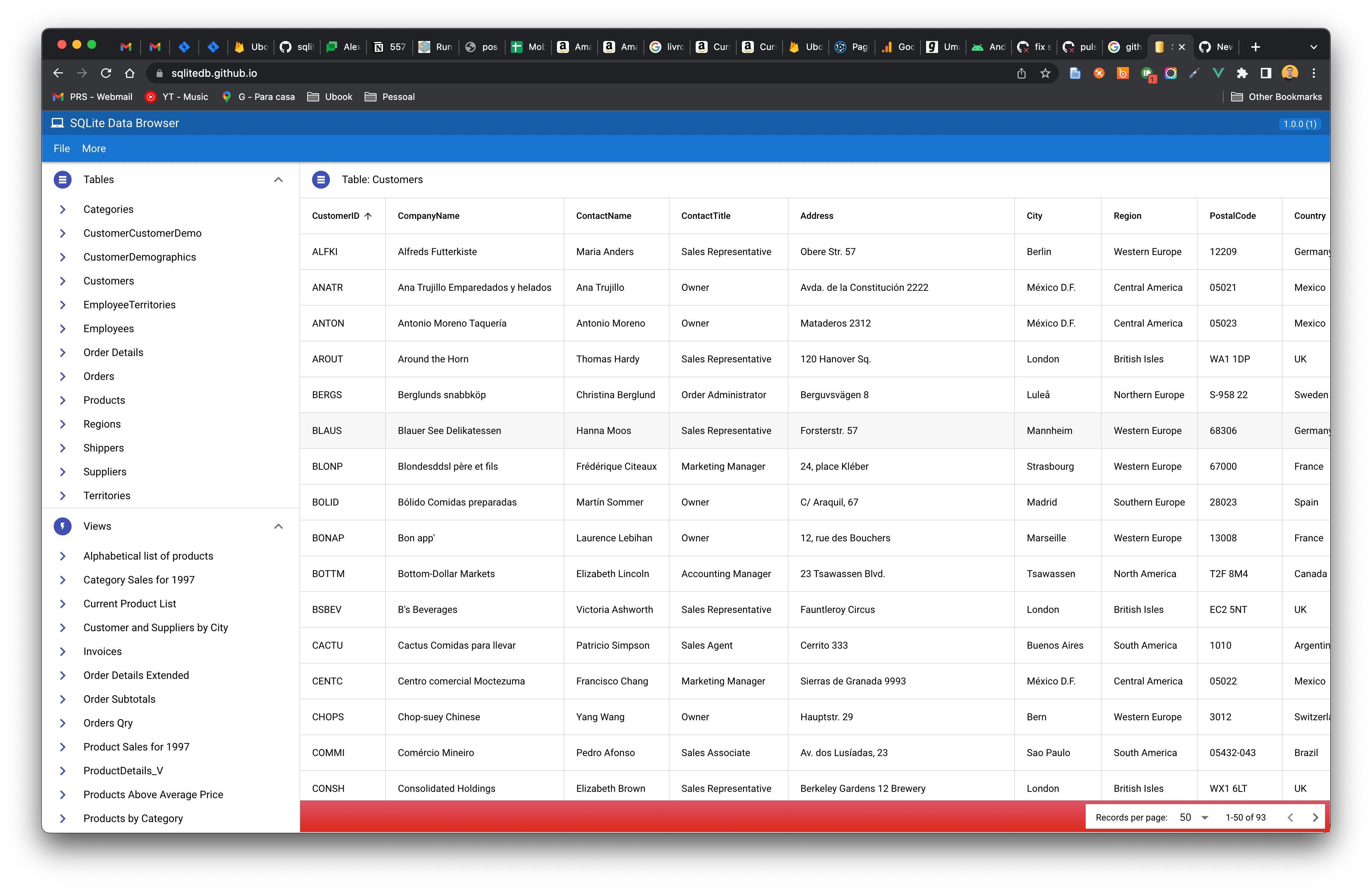The image size is (1372, 888).
Task: Click the share icon in the address bar
Action: (1022, 73)
